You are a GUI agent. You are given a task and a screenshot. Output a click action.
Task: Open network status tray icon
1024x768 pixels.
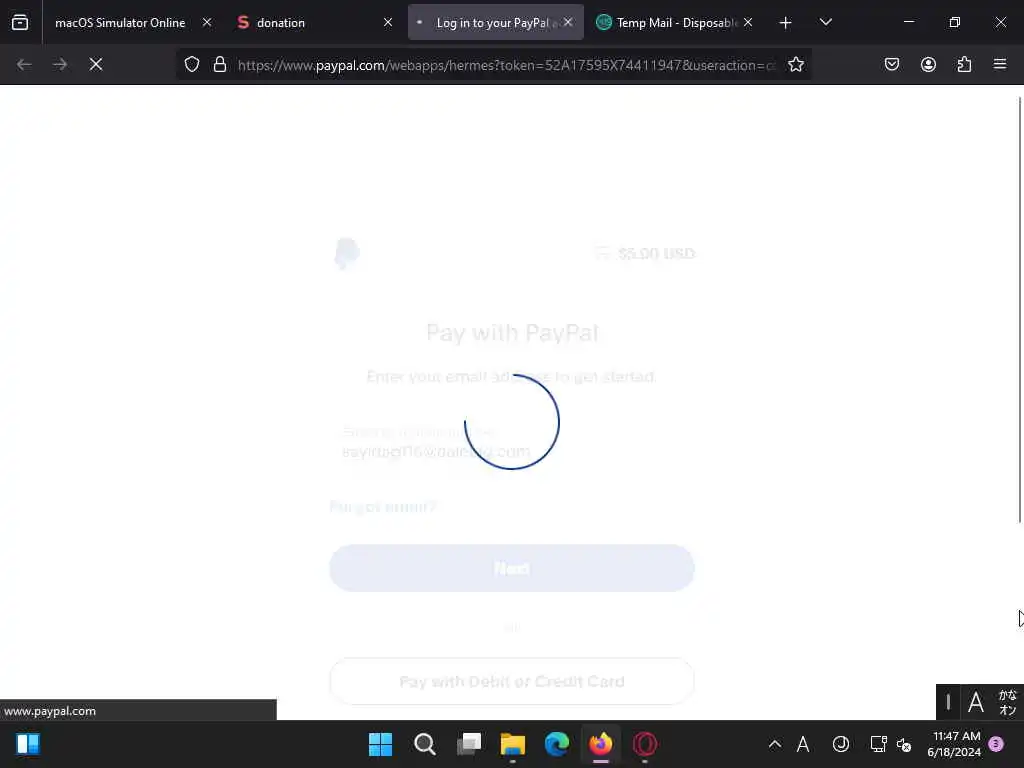tap(878, 744)
